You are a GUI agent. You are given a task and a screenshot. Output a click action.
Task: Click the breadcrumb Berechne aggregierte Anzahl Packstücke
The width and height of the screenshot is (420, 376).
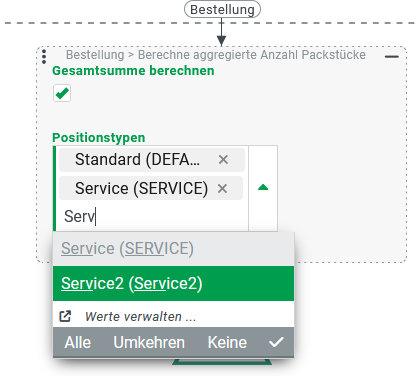(x=252, y=55)
